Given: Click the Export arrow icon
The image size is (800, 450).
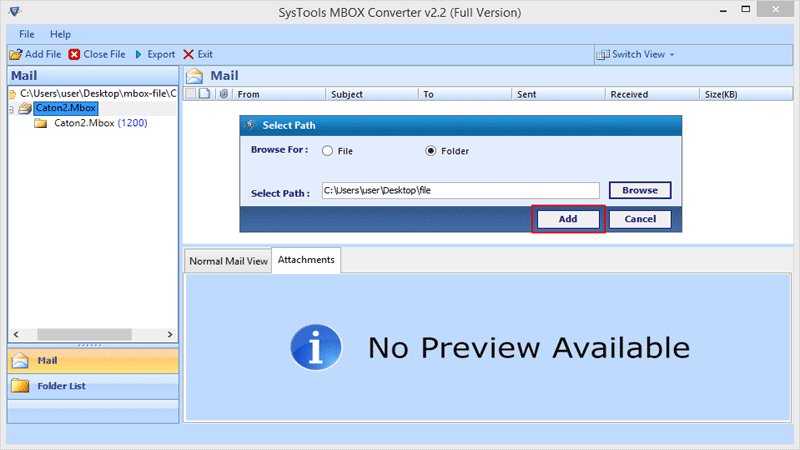Looking at the screenshot, I should [138, 54].
